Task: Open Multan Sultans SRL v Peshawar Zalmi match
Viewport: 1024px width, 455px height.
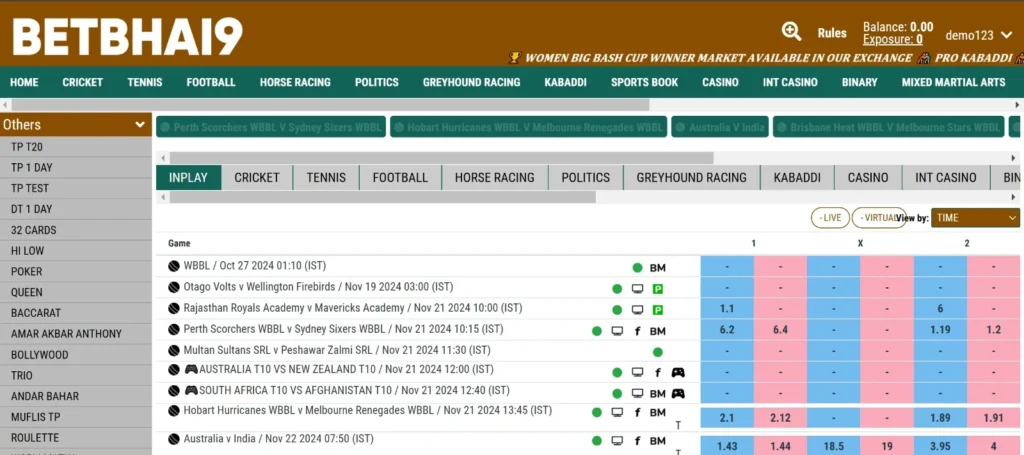Action: [x=337, y=350]
